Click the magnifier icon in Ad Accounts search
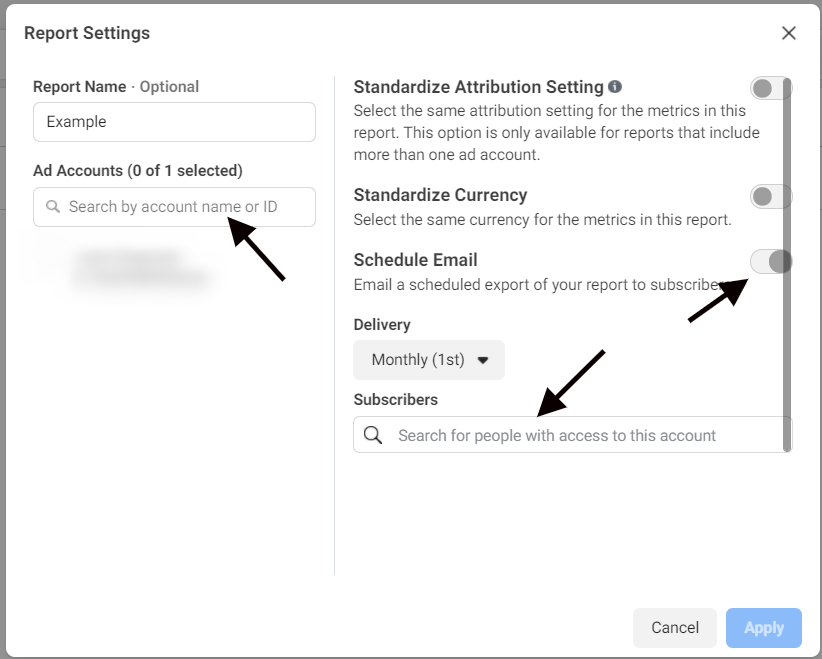This screenshot has height=659, width=822. (x=53, y=207)
